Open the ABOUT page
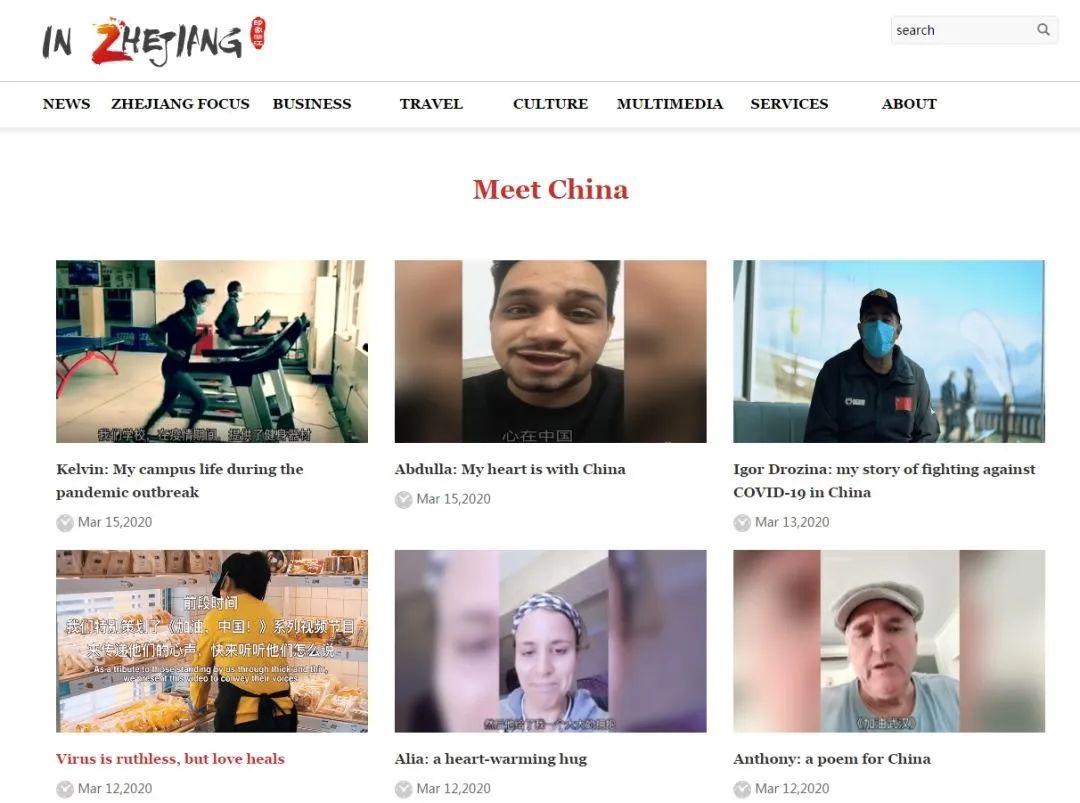The image size is (1080, 803). coord(909,104)
